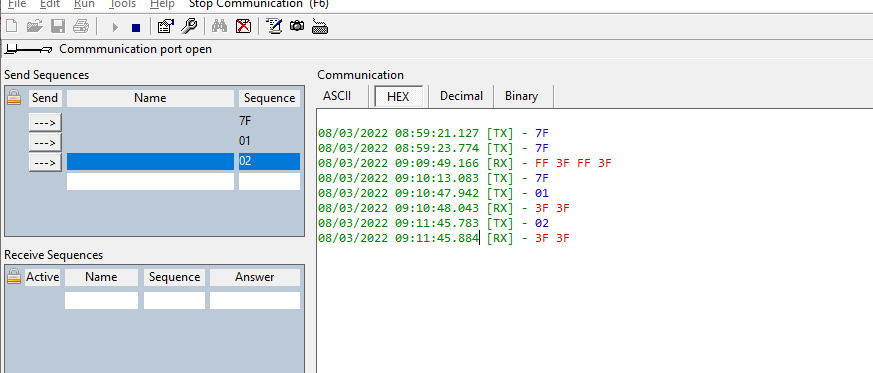Click the 08:59:21.127 TX log line

coord(434,134)
